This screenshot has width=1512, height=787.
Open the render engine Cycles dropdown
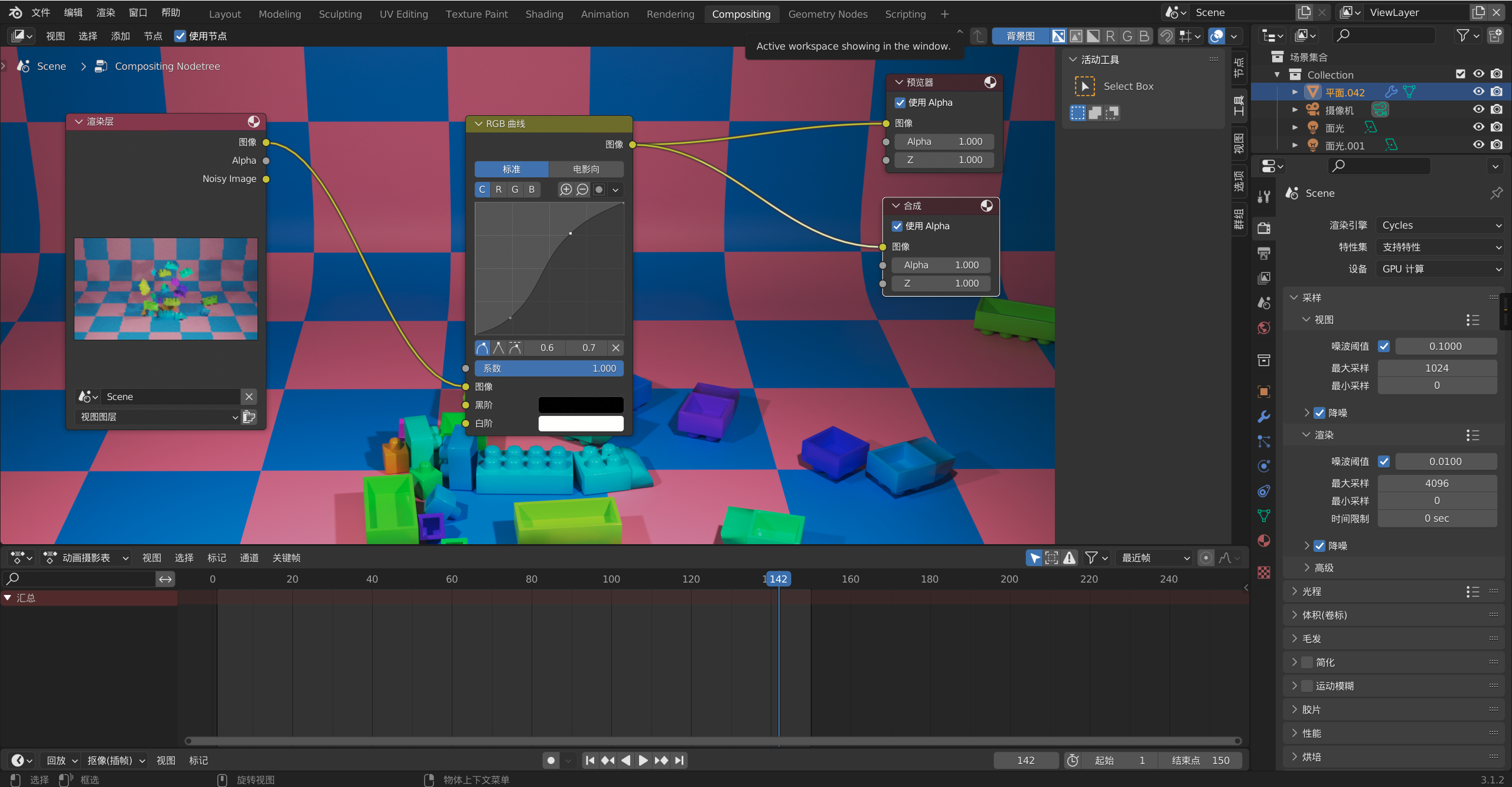click(x=1439, y=225)
